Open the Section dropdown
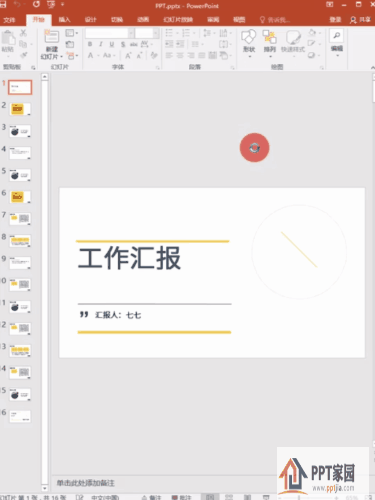375x500 pixels. tap(72, 55)
